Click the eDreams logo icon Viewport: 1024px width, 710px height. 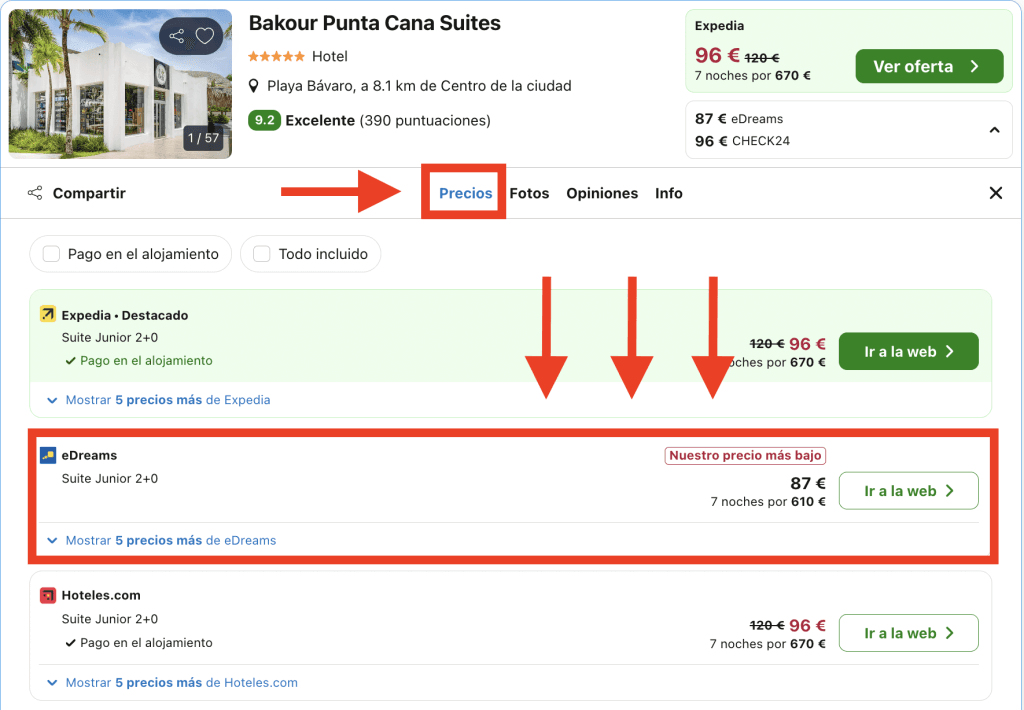[48, 456]
